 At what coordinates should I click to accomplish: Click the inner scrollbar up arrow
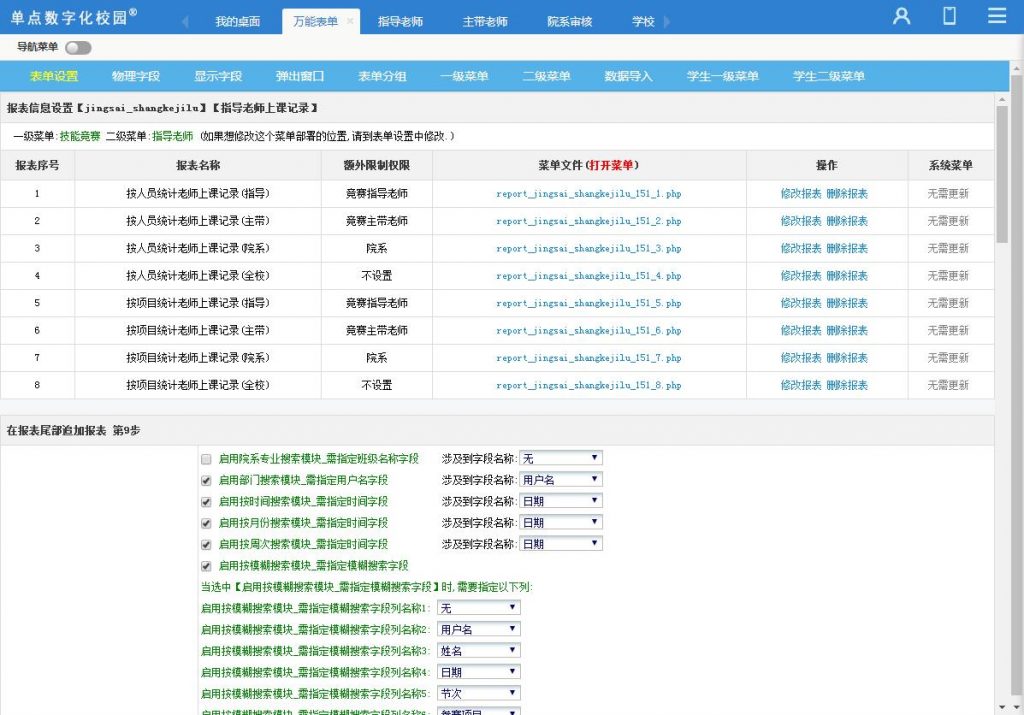(1002, 99)
